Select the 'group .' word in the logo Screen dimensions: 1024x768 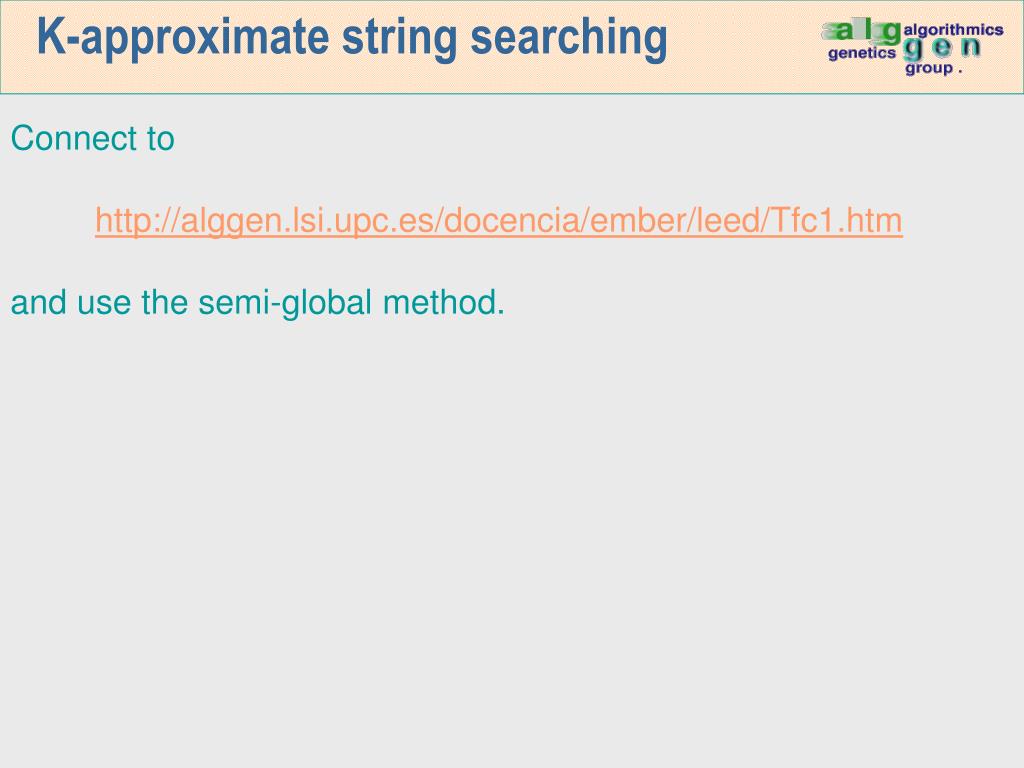pyautogui.click(x=933, y=68)
